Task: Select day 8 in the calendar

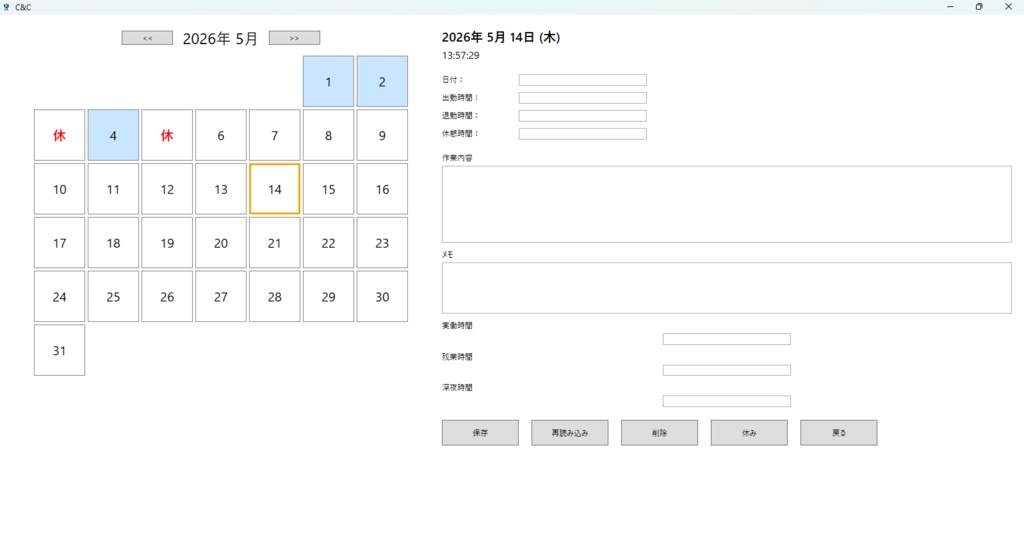Action: (328, 135)
